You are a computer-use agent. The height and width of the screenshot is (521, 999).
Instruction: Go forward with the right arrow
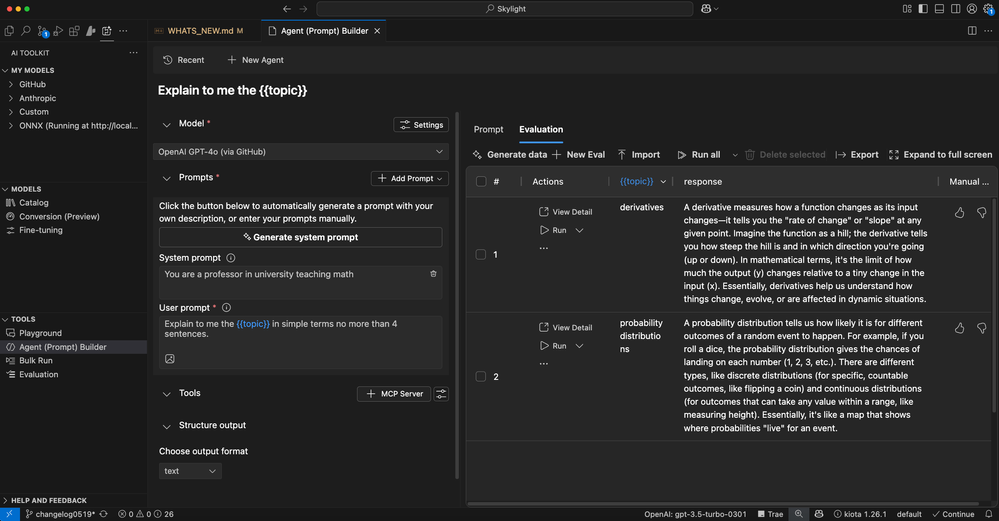point(303,9)
